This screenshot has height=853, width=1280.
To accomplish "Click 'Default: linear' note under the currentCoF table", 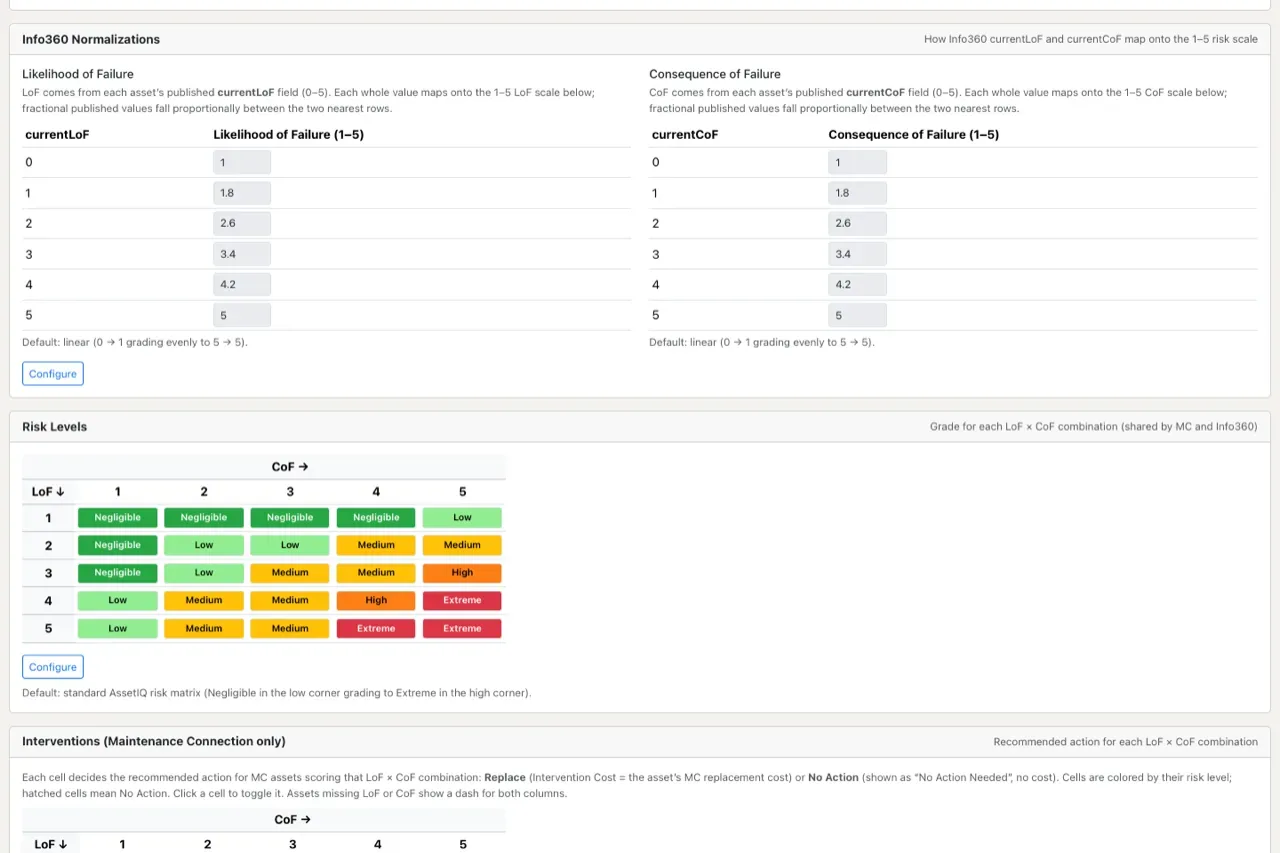I will click(762, 342).
